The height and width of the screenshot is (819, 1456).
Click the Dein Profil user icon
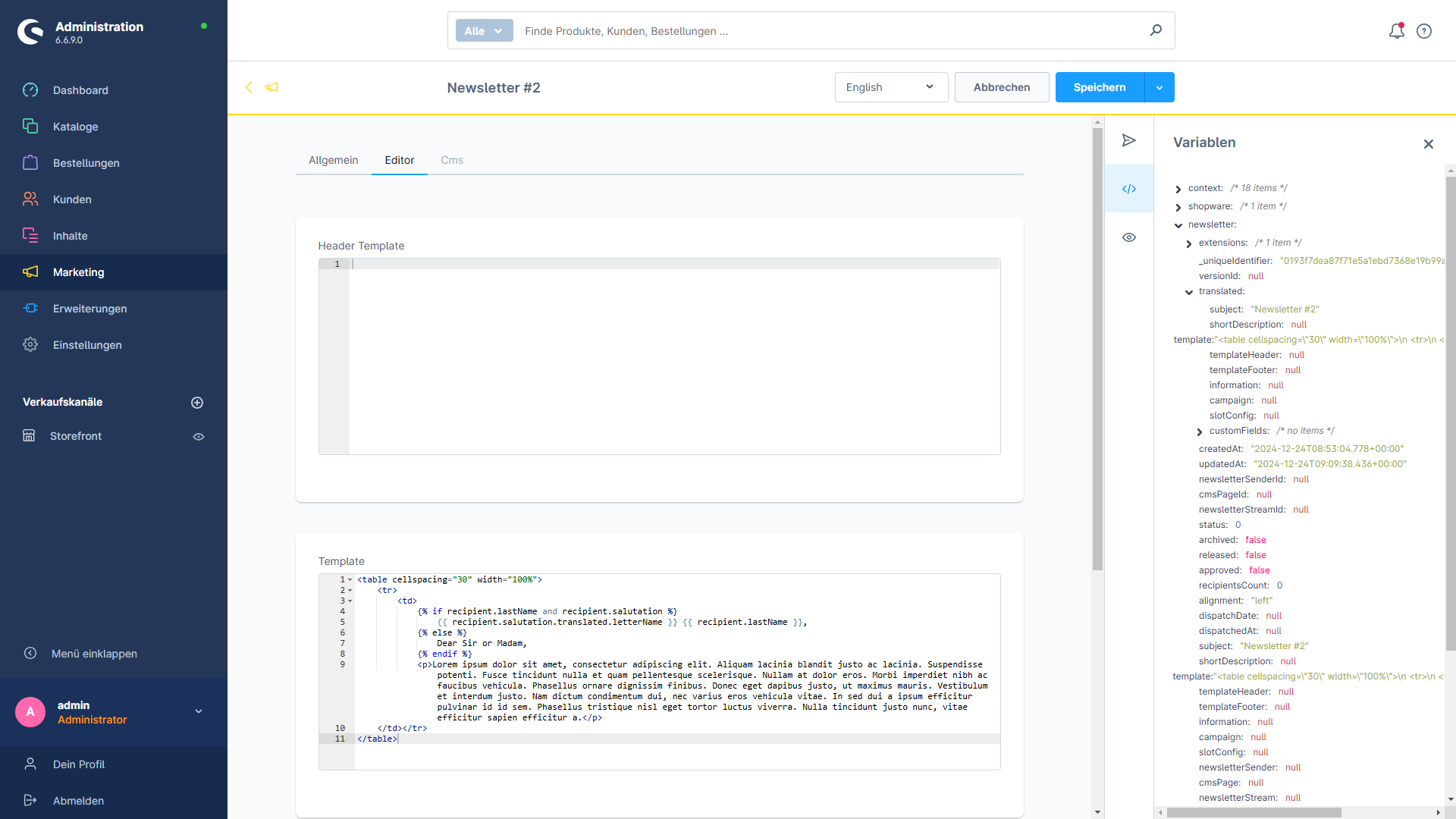30,764
